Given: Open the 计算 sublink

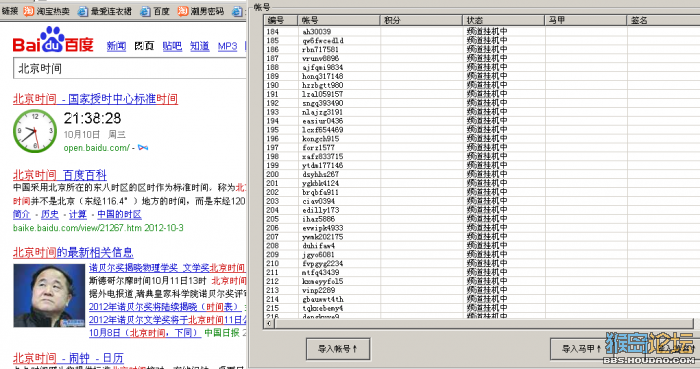Looking at the screenshot, I should [x=78, y=215].
